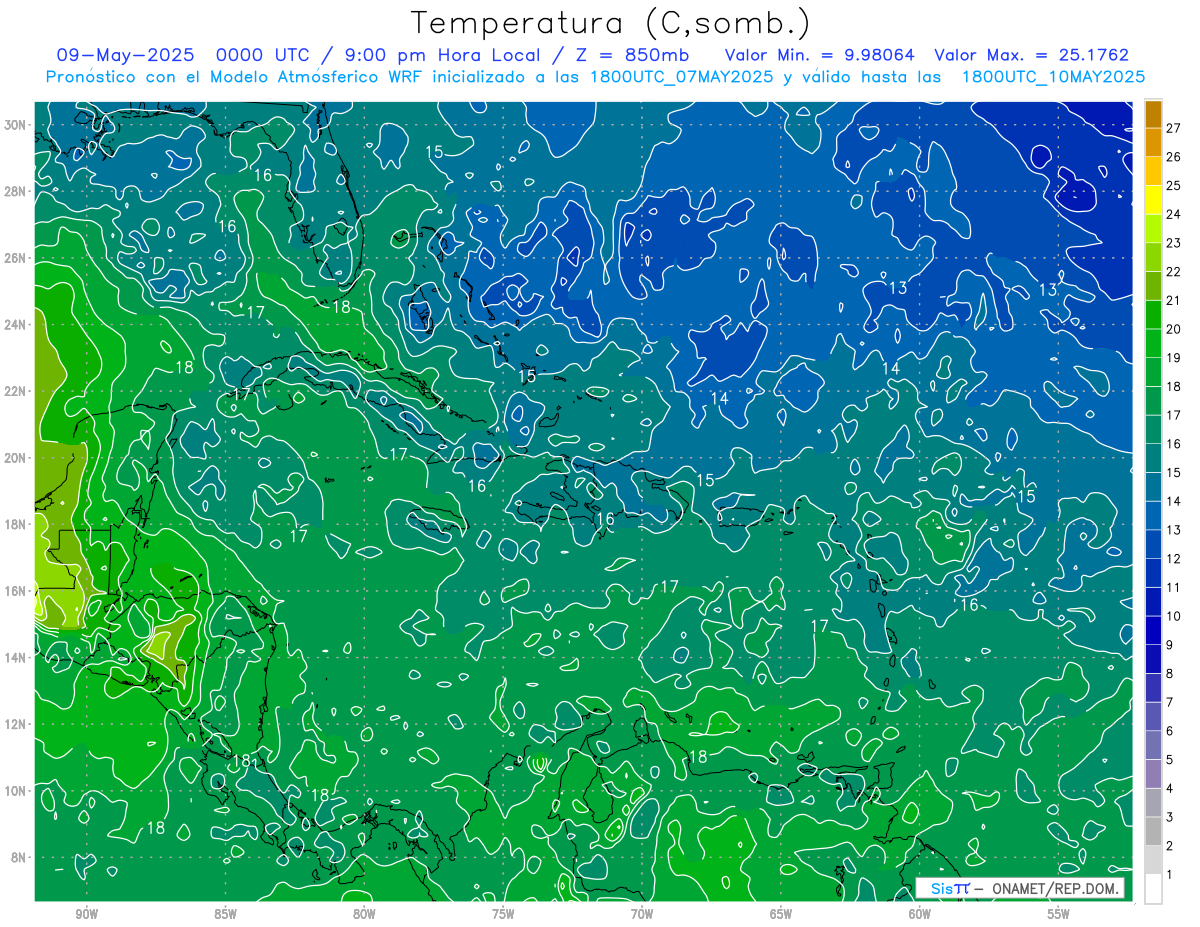Click the "1800UTC_10MAY2025" valid-until time text
Screen dimensions: 1200x927
point(1053,77)
